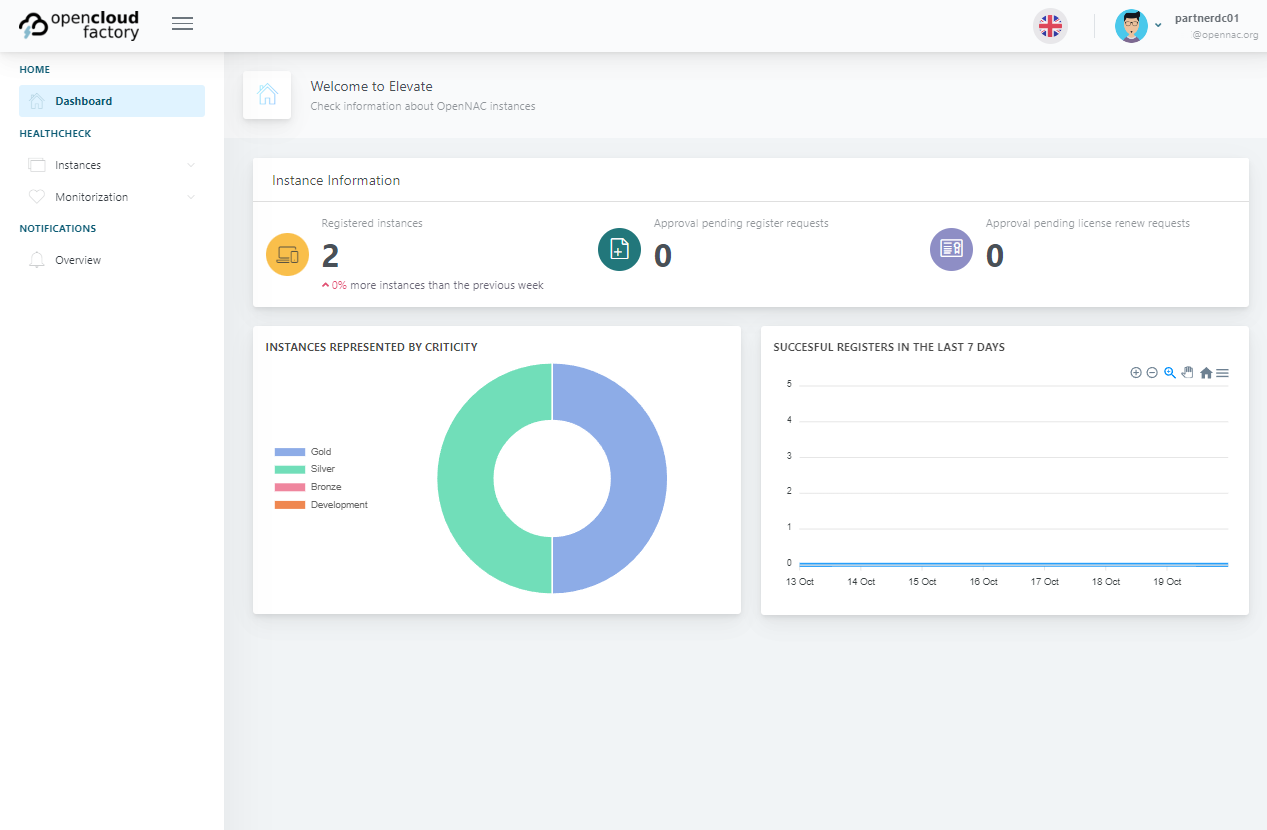
Task: Reset chart zoom with home icon
Action: point(1206,373)
